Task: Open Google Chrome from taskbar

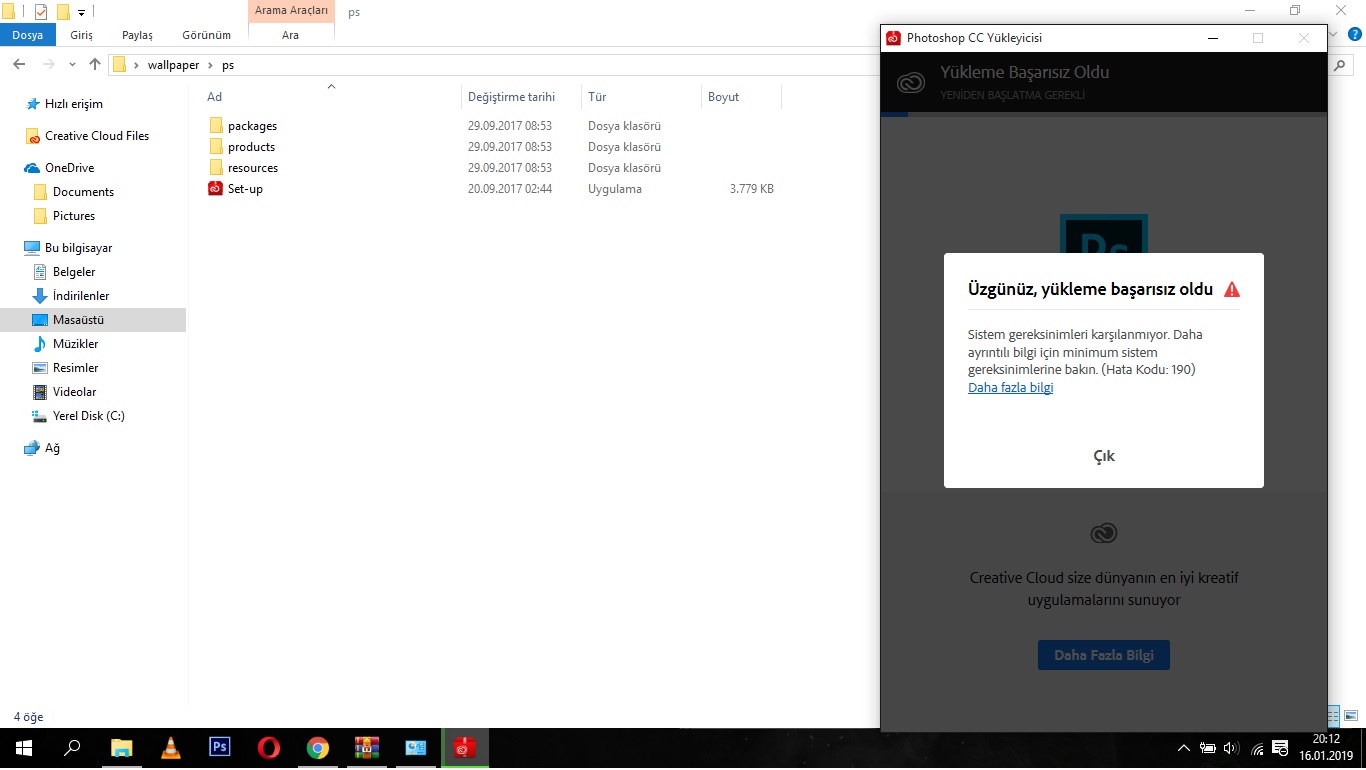Action: [x=318, y=747]
